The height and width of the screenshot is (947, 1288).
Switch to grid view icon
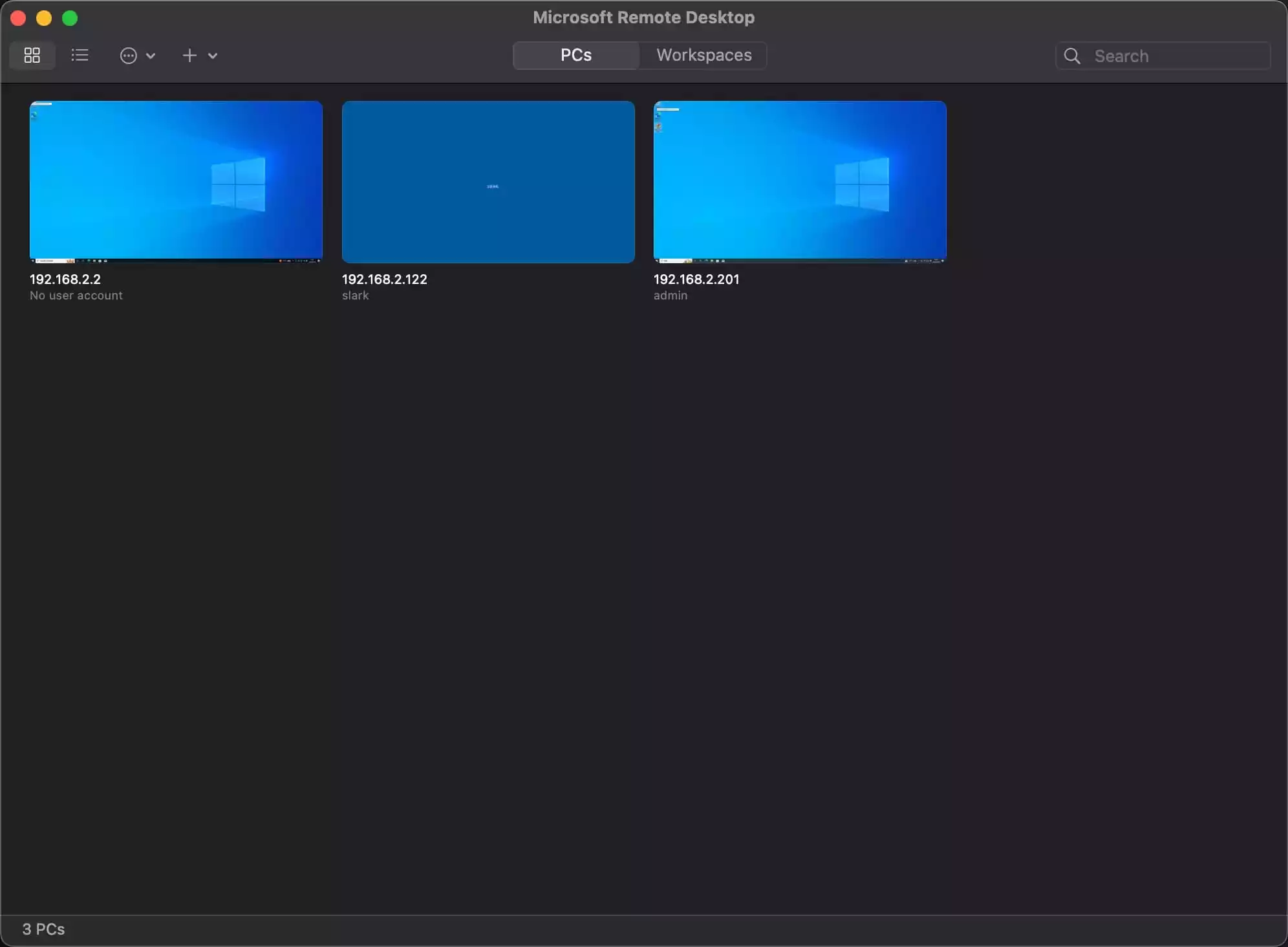pyautogui.click(x=32, y=56)
